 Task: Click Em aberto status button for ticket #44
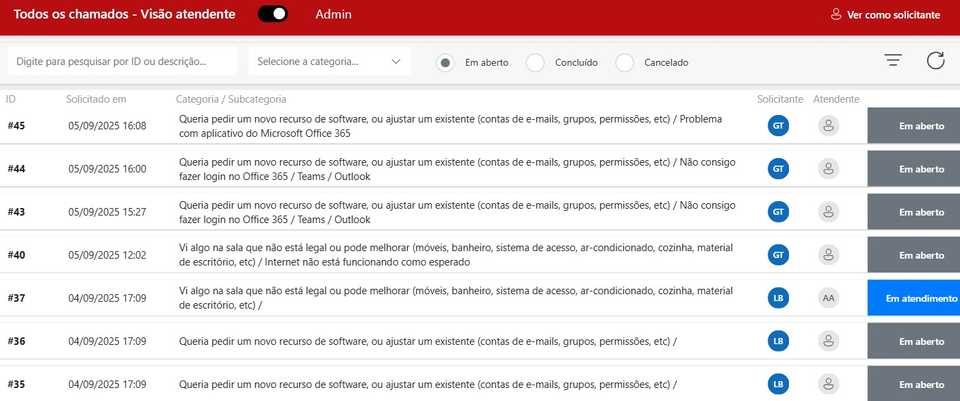913,169
